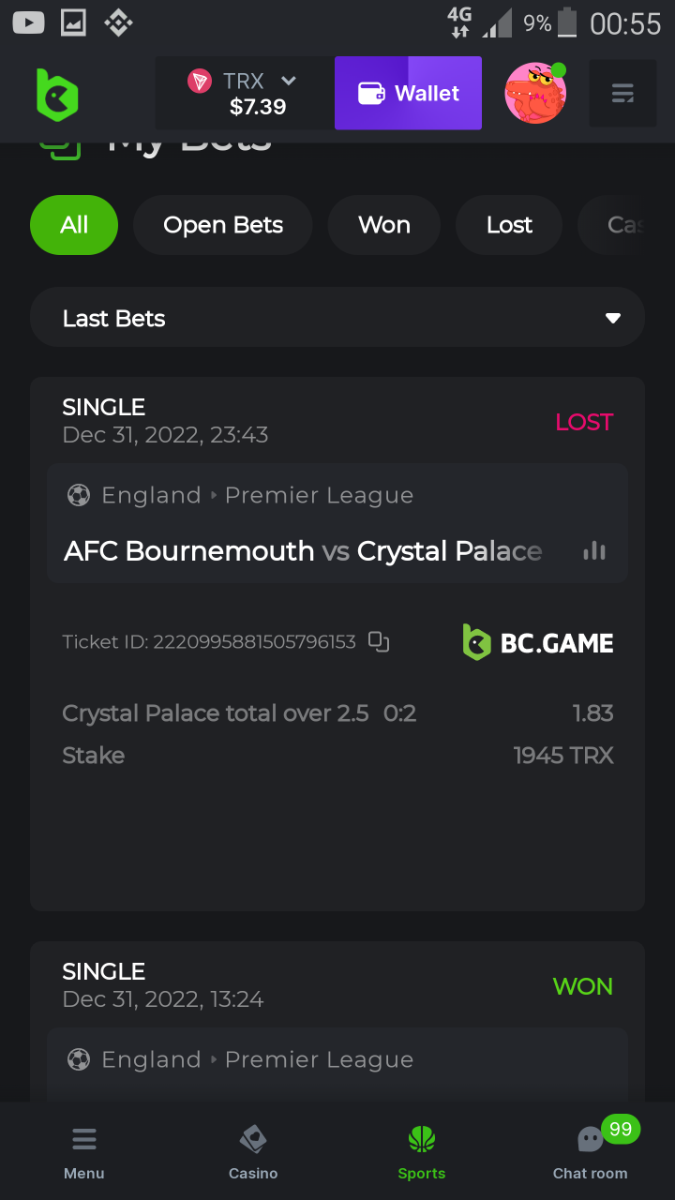Open the hamburger menu icon top right
Image resolution: width=675 pixels, height=1200 pixels.
622,94
